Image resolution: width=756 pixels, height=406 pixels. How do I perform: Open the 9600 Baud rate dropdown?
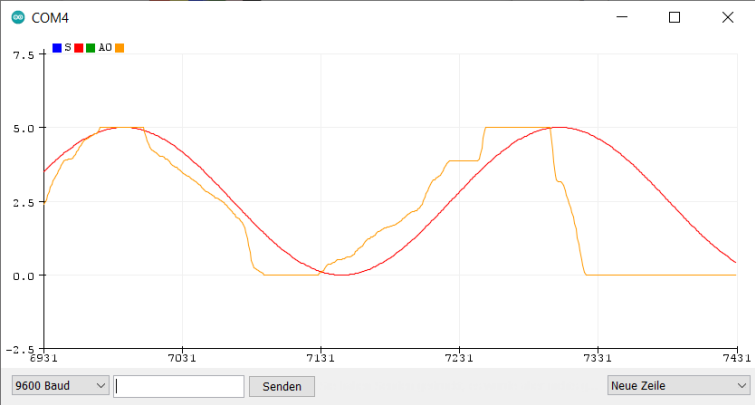click(x=59, y=386)
